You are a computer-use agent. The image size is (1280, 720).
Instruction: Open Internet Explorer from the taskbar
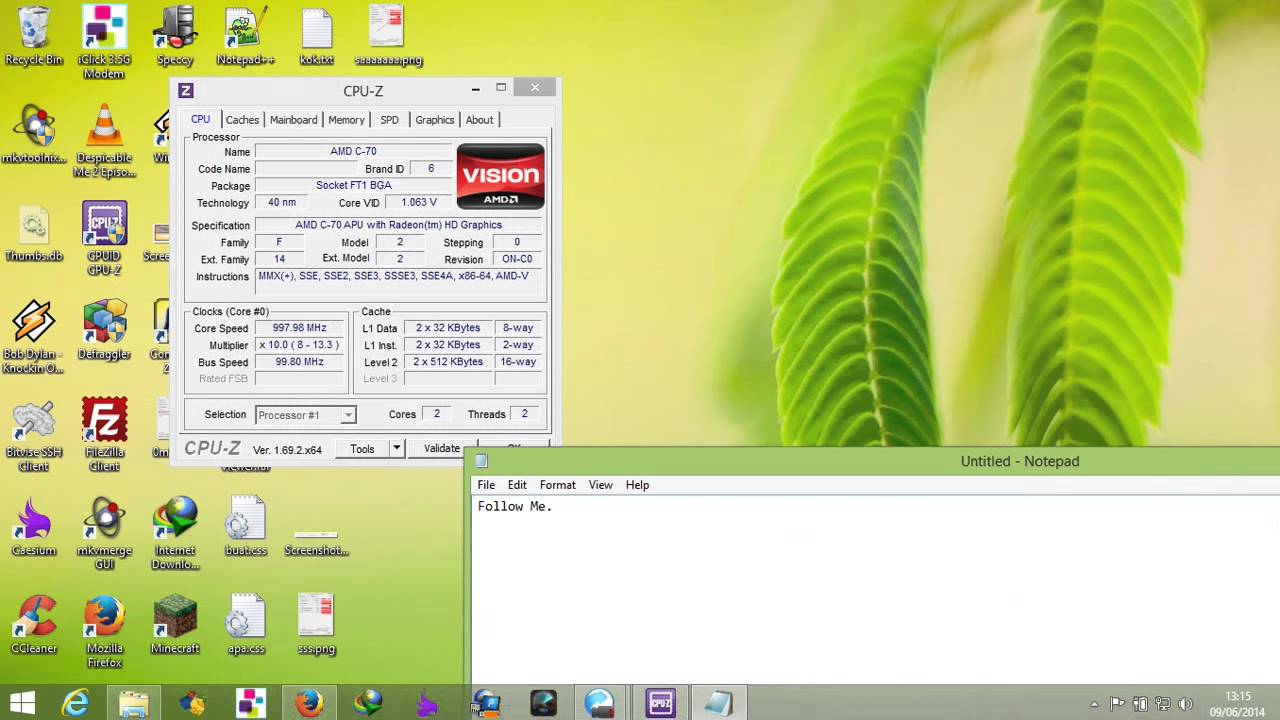pos(76,703)
